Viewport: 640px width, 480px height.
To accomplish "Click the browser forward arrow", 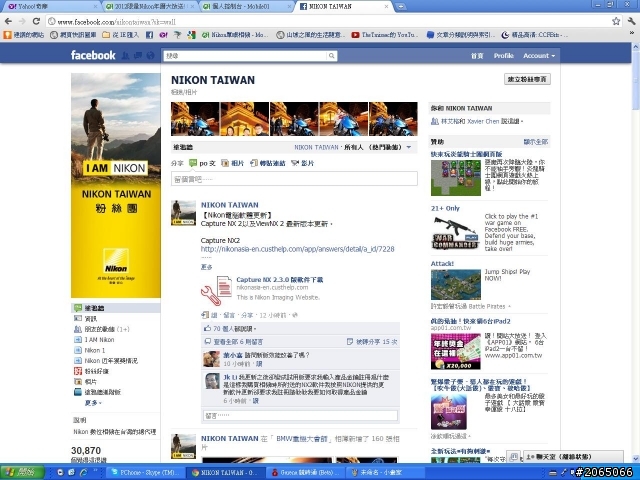I will (22, 21).
